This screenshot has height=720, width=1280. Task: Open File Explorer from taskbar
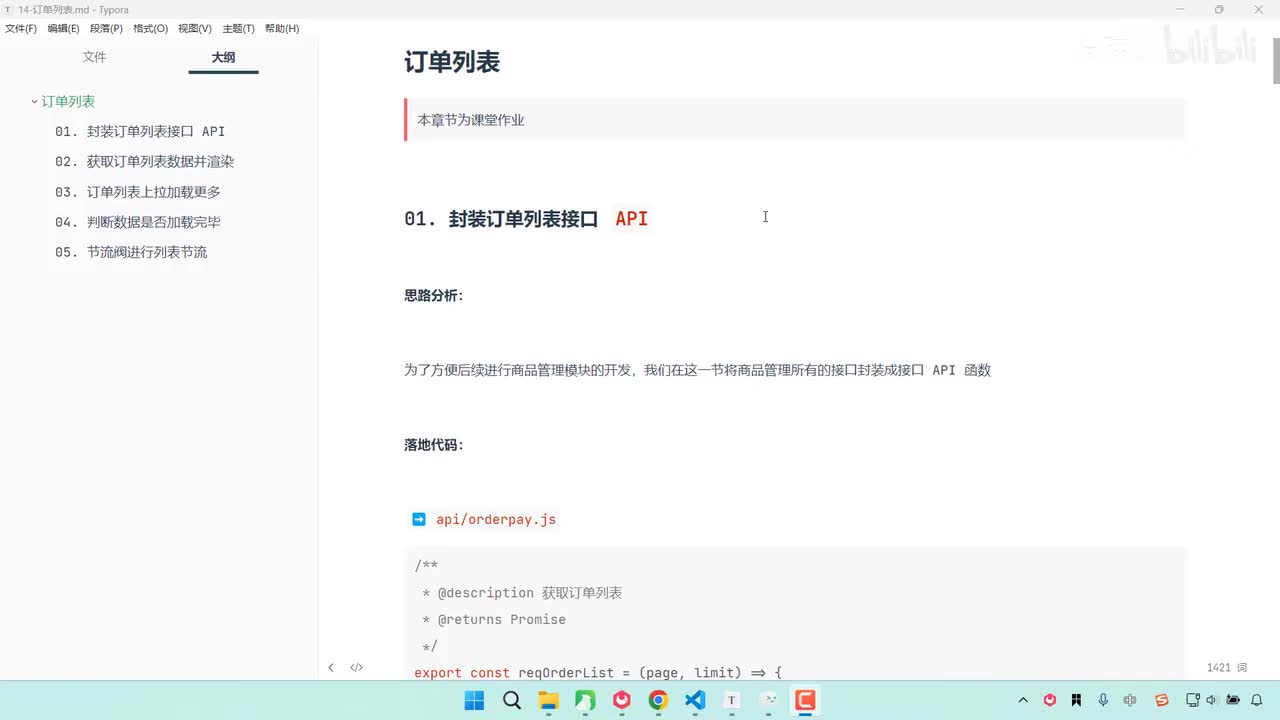pos(548,700)
